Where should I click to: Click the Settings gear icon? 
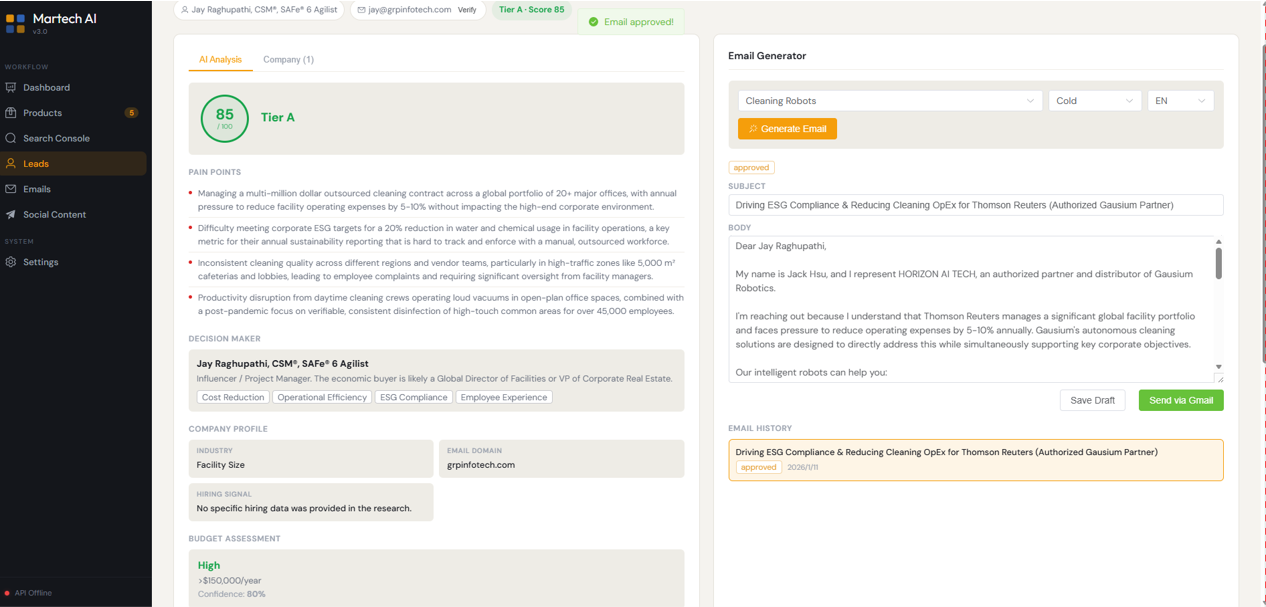(11, 262)
